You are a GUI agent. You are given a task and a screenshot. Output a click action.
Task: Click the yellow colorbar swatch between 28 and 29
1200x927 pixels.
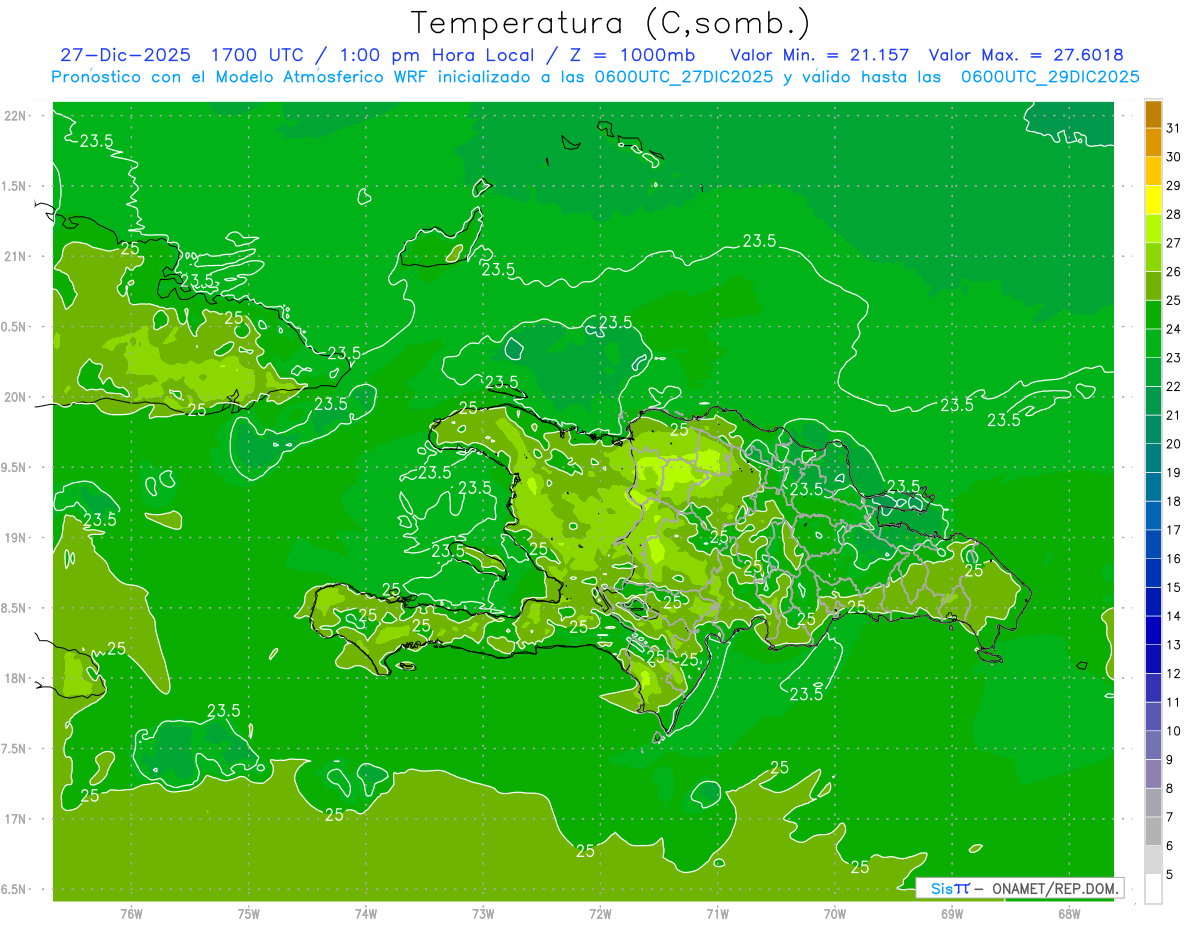click(x=1153, y=200)
